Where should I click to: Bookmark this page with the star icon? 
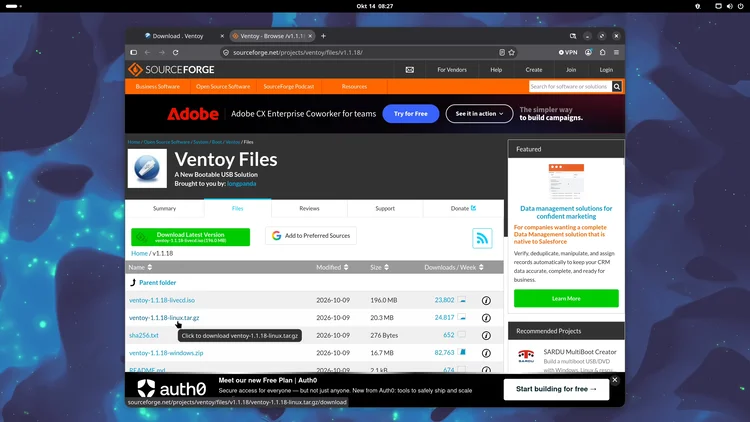tap(511, 53)
